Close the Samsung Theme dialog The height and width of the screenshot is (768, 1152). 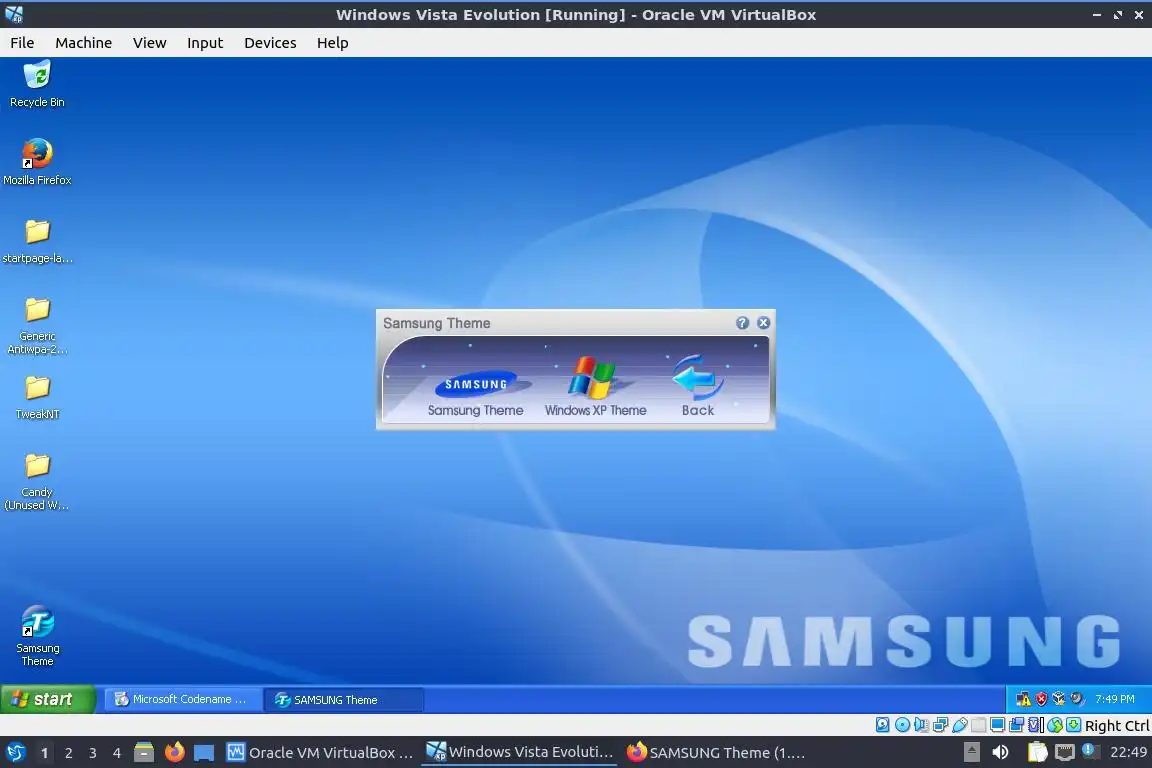click(x=763, y=323)
